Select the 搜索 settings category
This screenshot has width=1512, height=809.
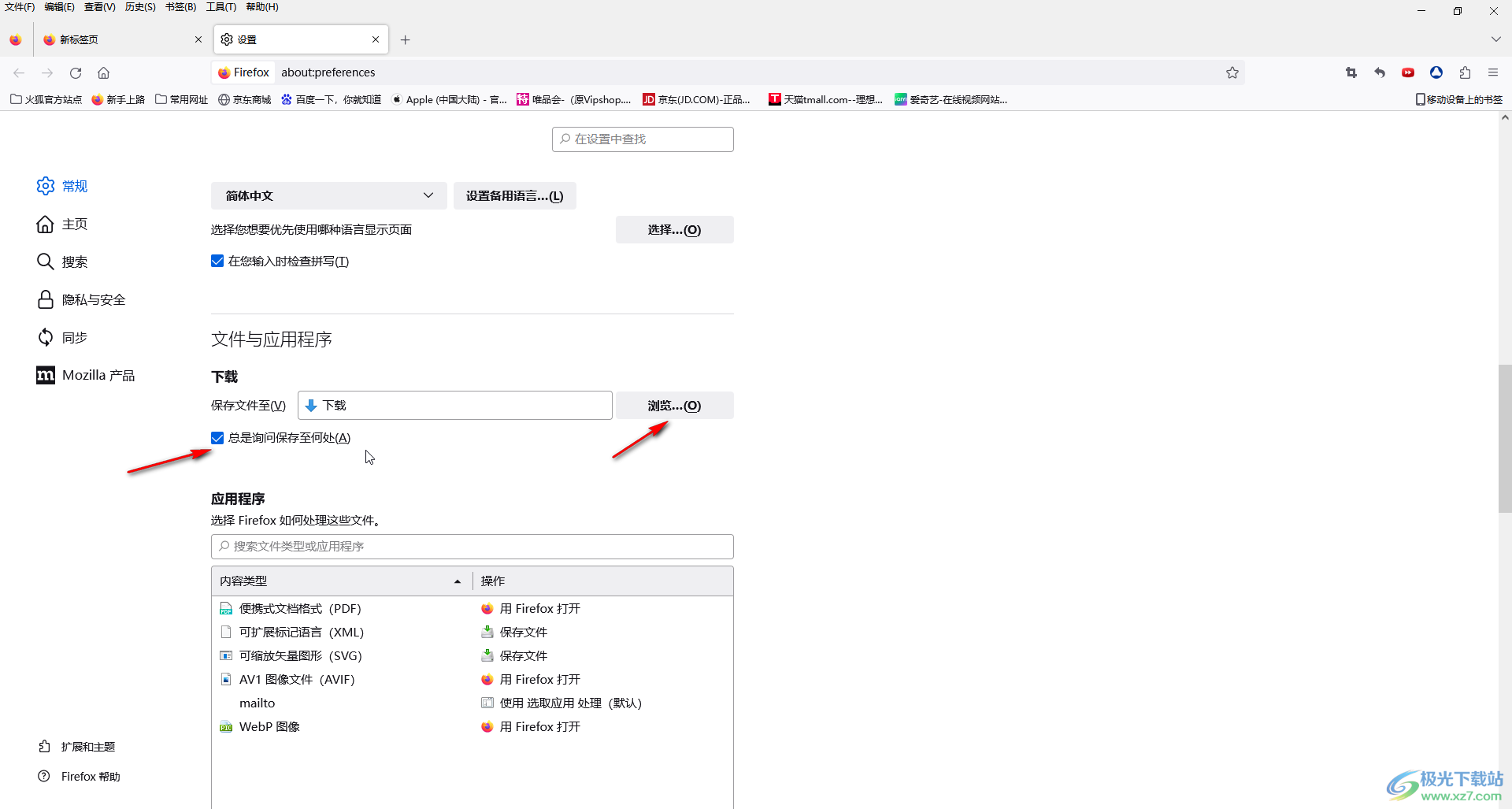pyautogui.click(x=62, y=262)
